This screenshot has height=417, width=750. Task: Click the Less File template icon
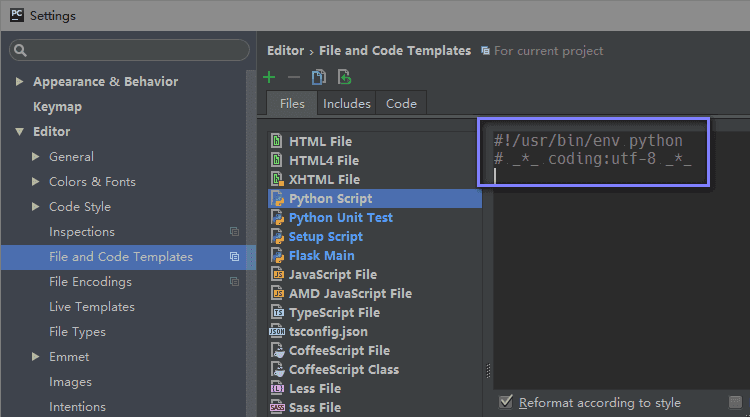[x=277, y=388]
